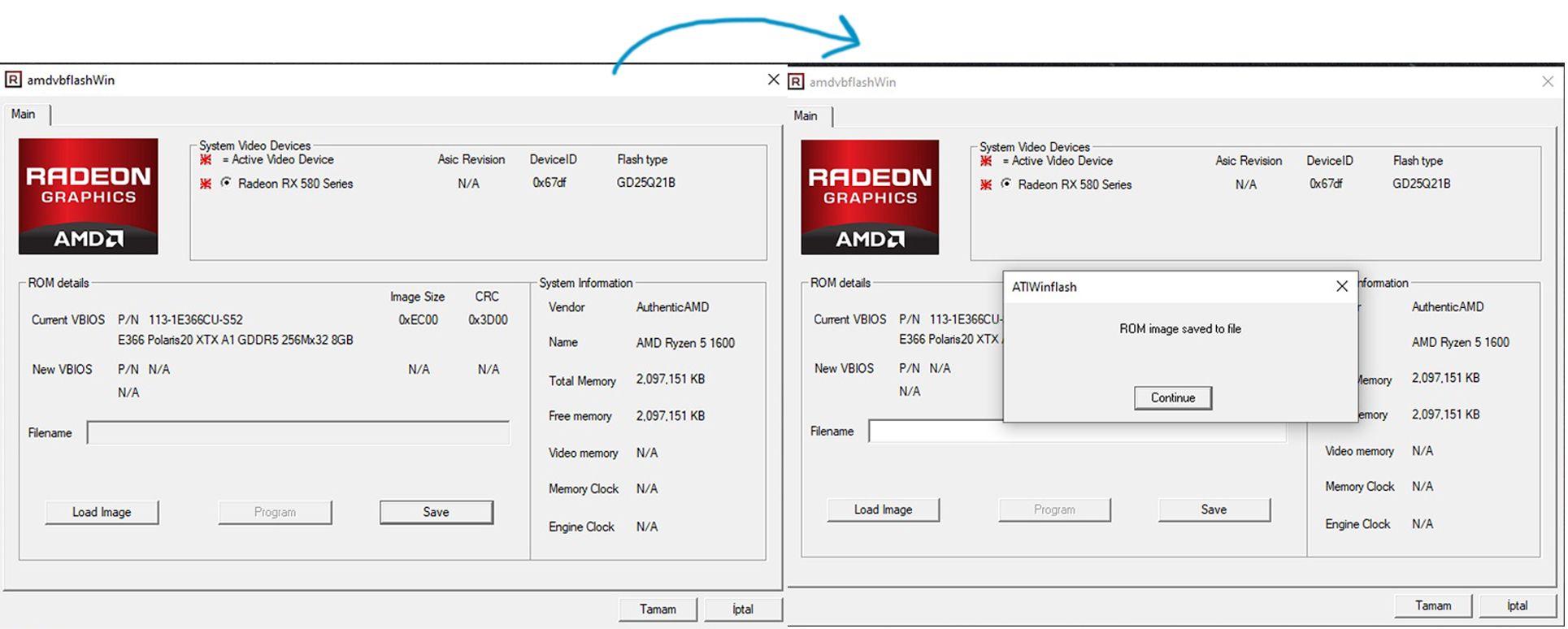1568x629 pixels.
Task: Click Tamam at the bottom of right window
Action: [1433, 605]
